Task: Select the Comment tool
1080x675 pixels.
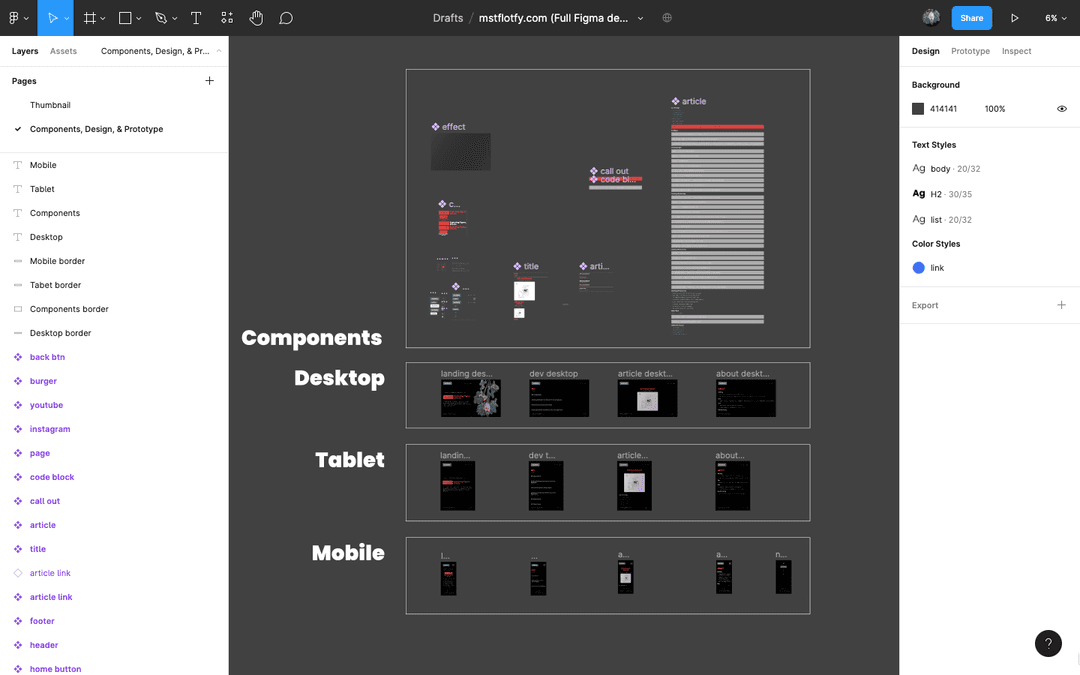Action: (286, 17)
